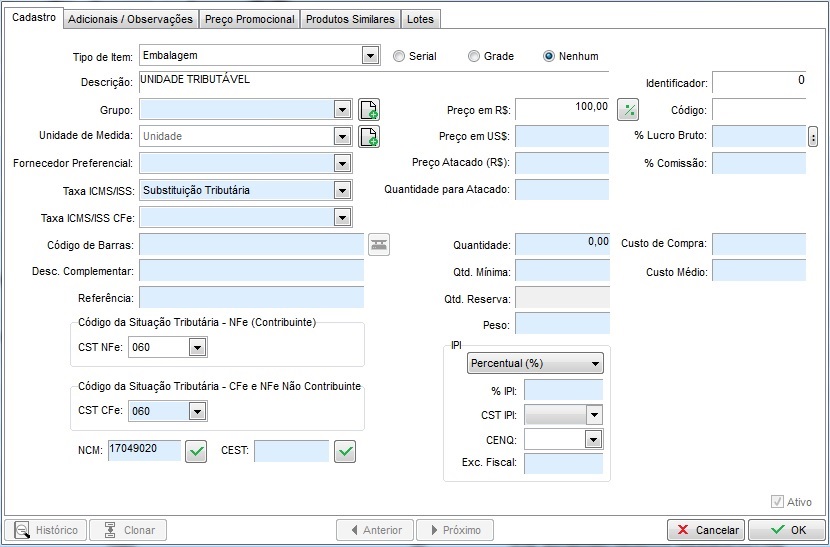
Task: Toggle the Ativo checkbox
Action: (778, 502)
